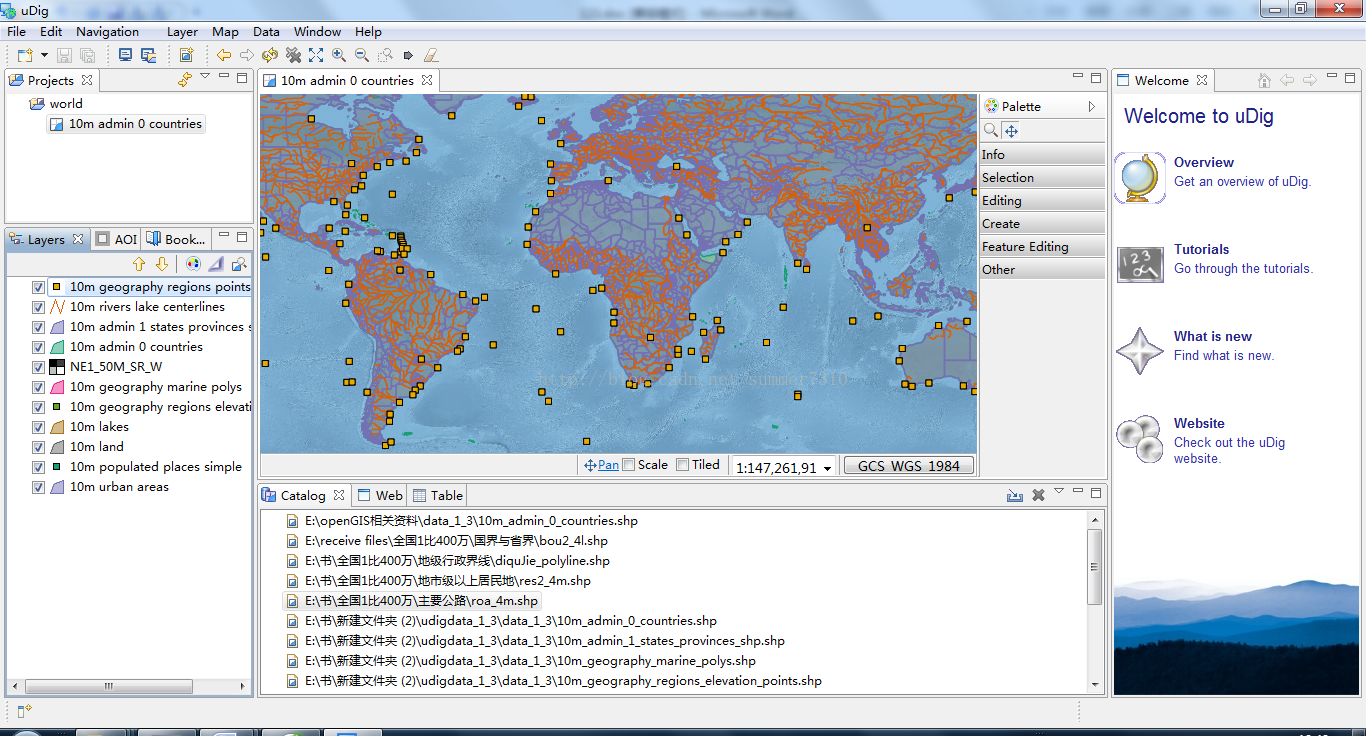The image size is (1366, 736).
Task: Open the What is new link
Action: point(1213,336)
